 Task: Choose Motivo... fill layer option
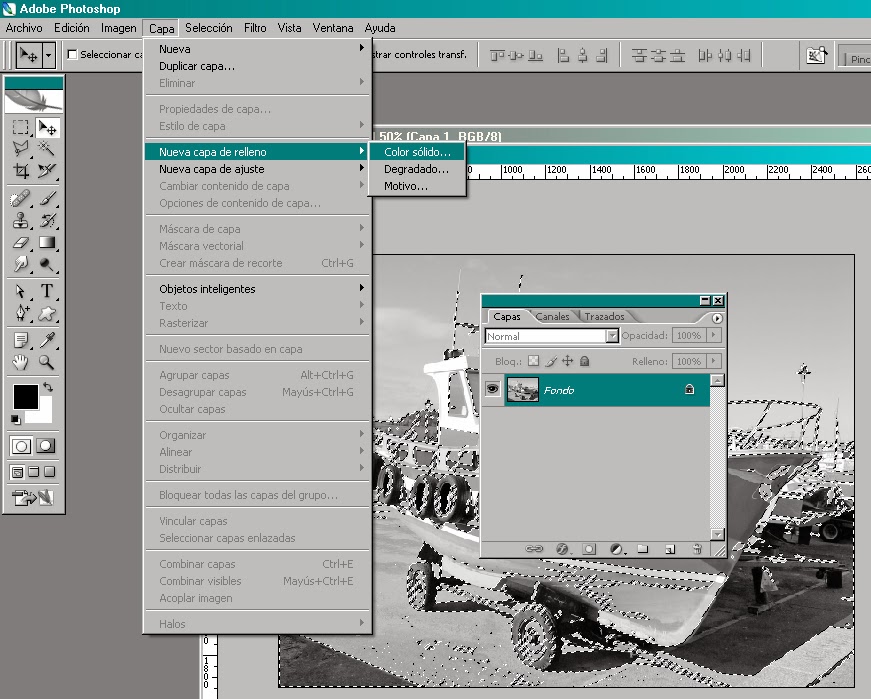417,186
